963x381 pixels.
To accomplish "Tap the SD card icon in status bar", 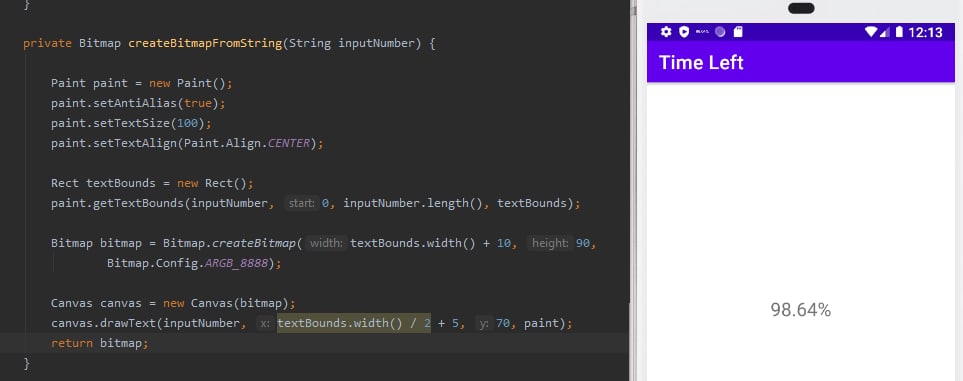I will click(x=738, y=32).
